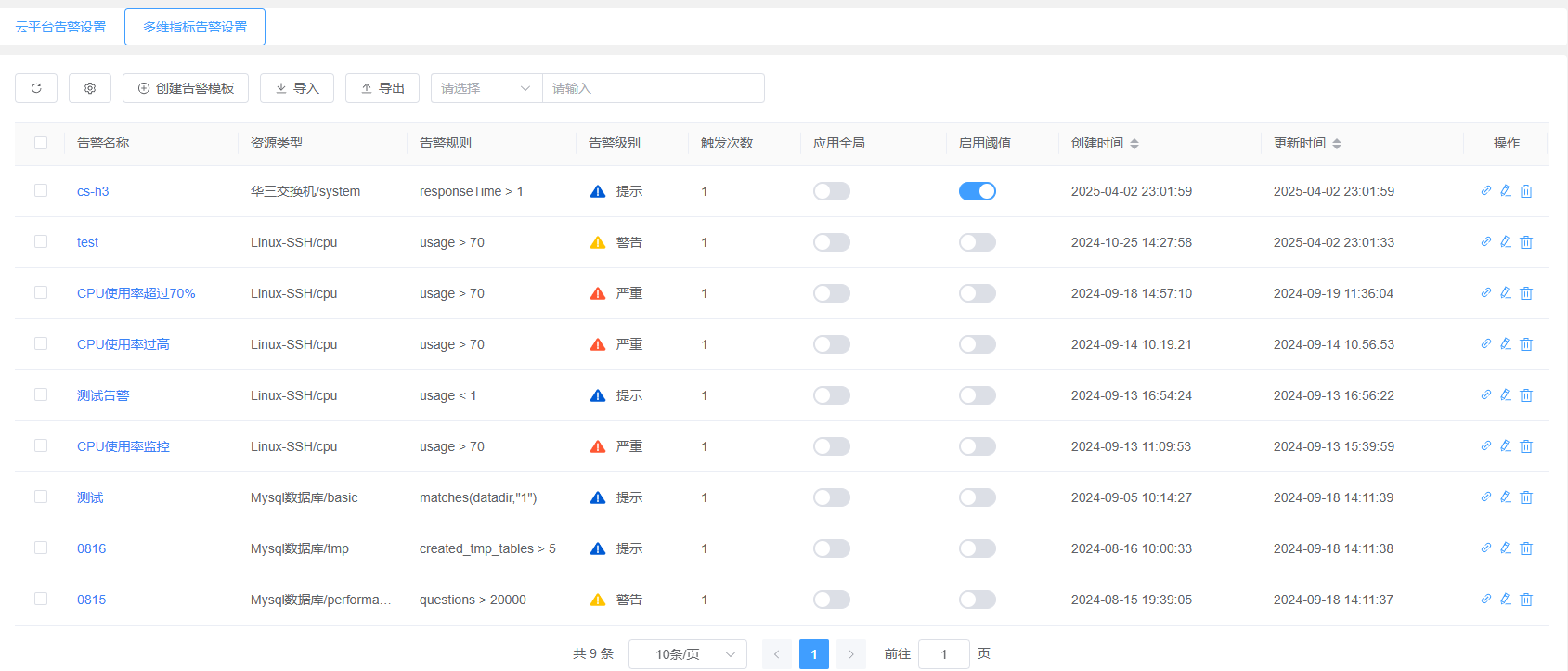Edit the 0815 alert rule
Viewport: 1568px width, 671px height.
tap(1506, 599)
